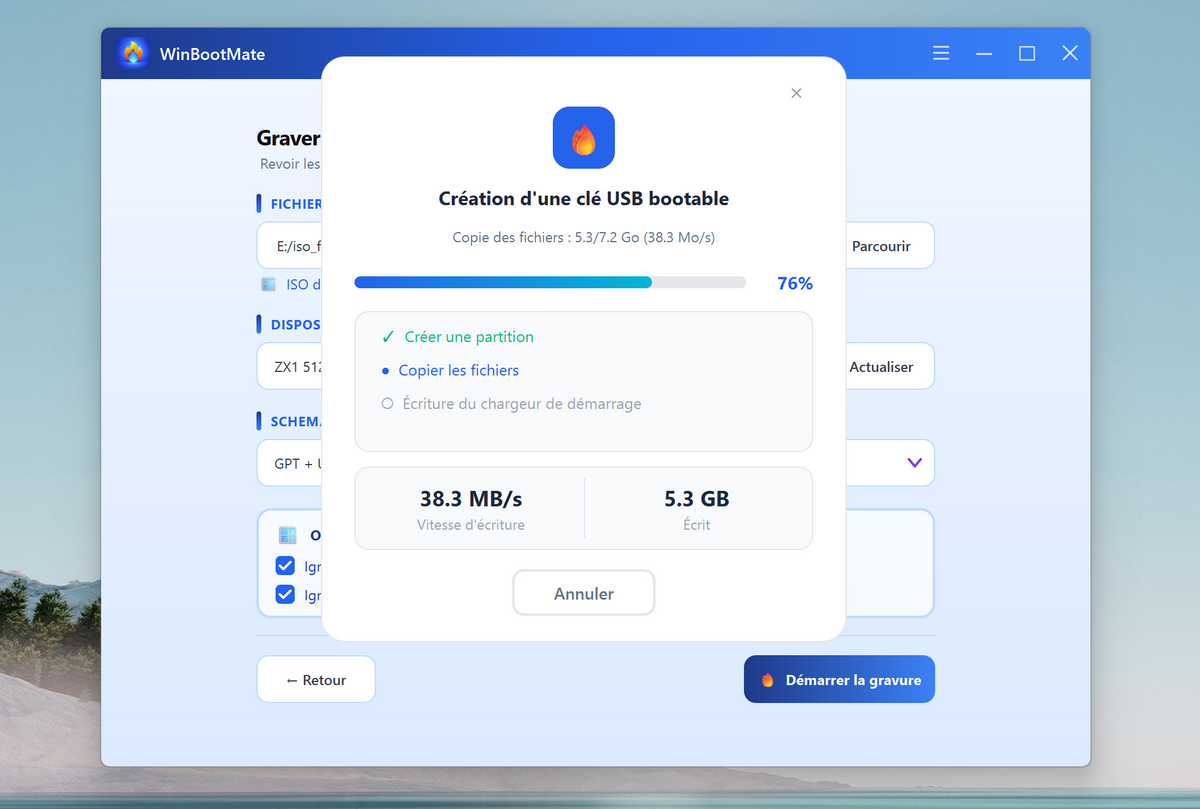Open the hamburger menu in title bar
The height and width of the screenshot is (809, 1200).
point(941,54)
